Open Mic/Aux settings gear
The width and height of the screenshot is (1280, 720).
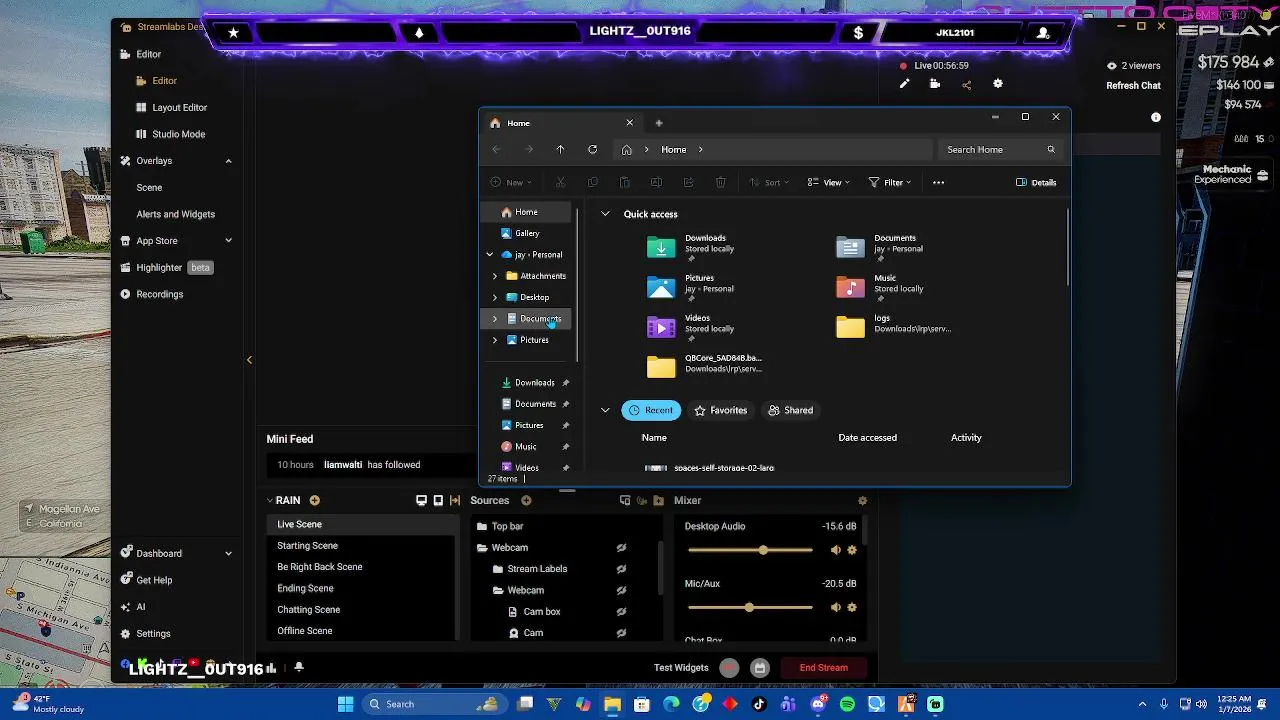click(x=852, y=607)
